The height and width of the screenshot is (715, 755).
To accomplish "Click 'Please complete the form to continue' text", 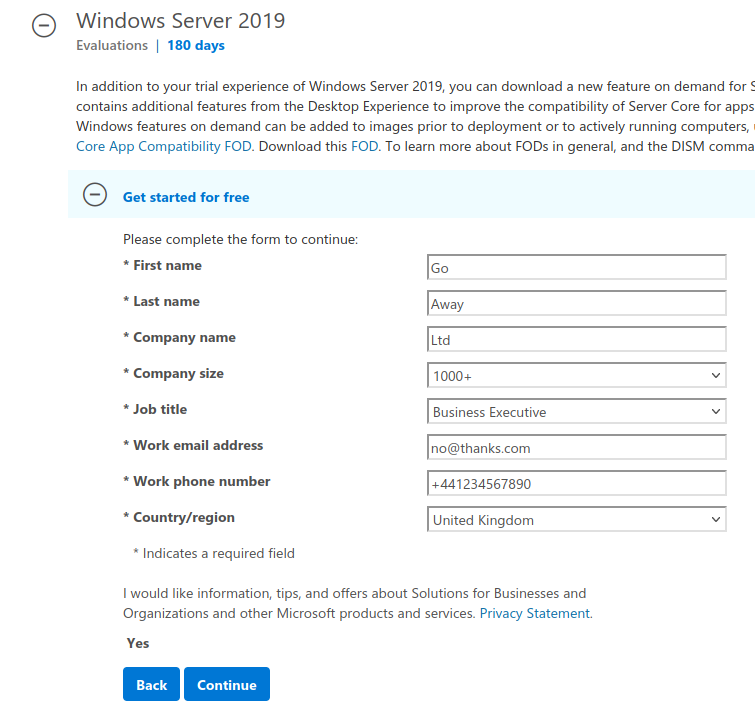I will coord(240,240).
